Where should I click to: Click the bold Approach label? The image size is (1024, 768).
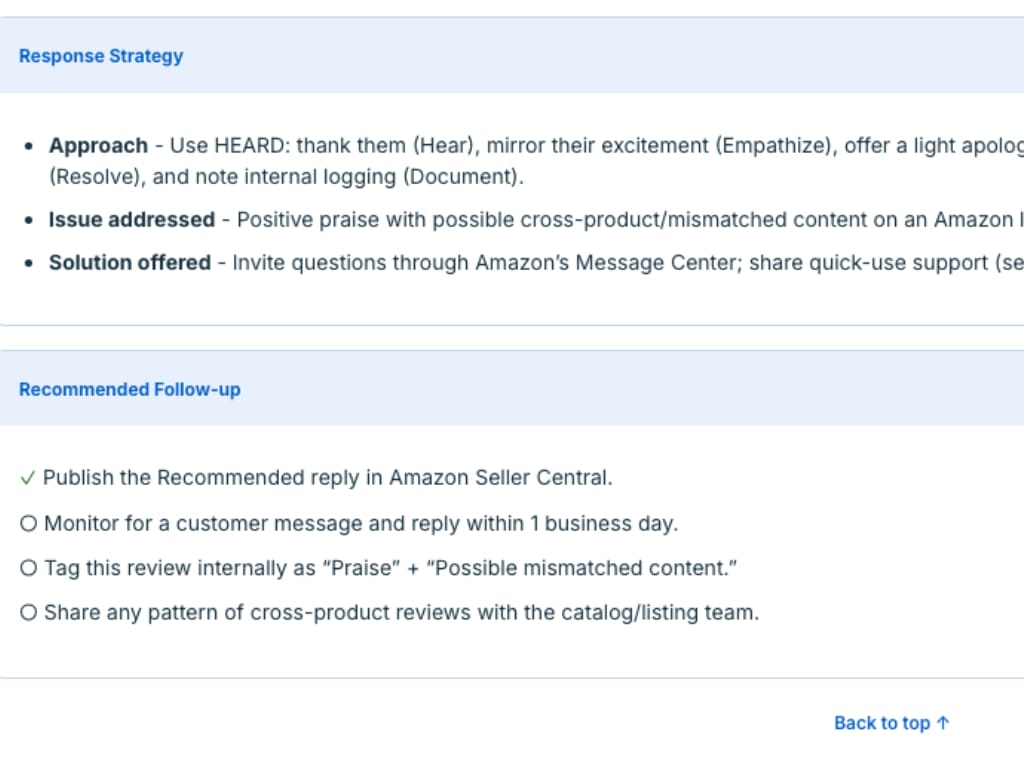point(98,146)
